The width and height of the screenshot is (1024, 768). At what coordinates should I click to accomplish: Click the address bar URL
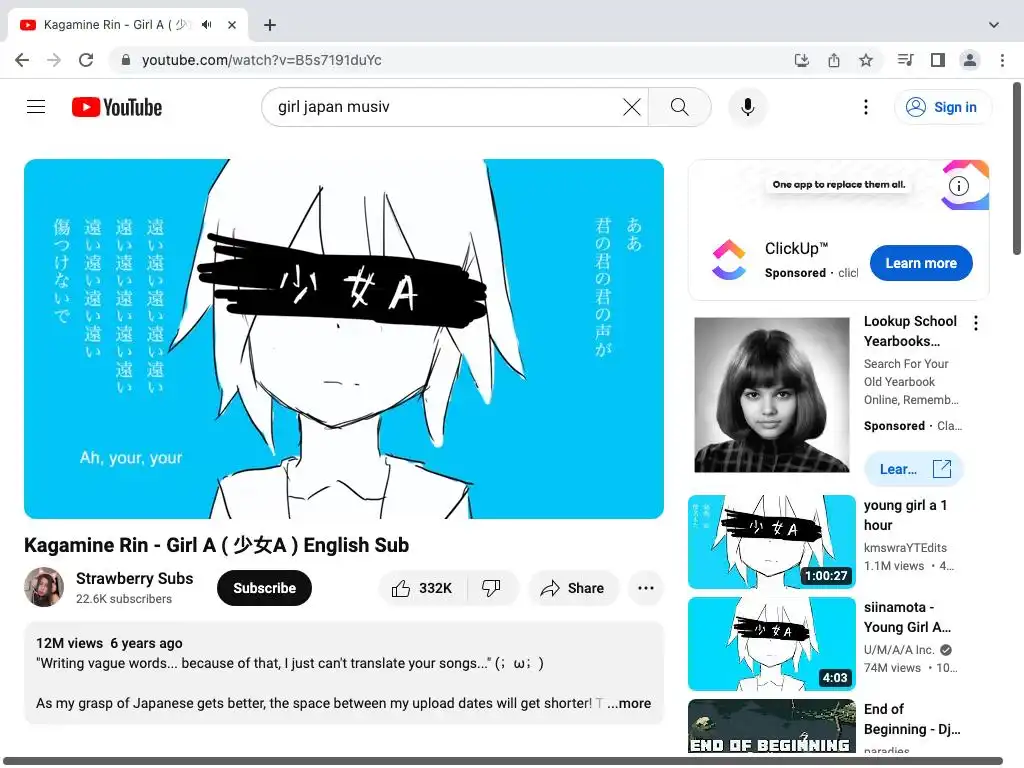pos(262,60)
